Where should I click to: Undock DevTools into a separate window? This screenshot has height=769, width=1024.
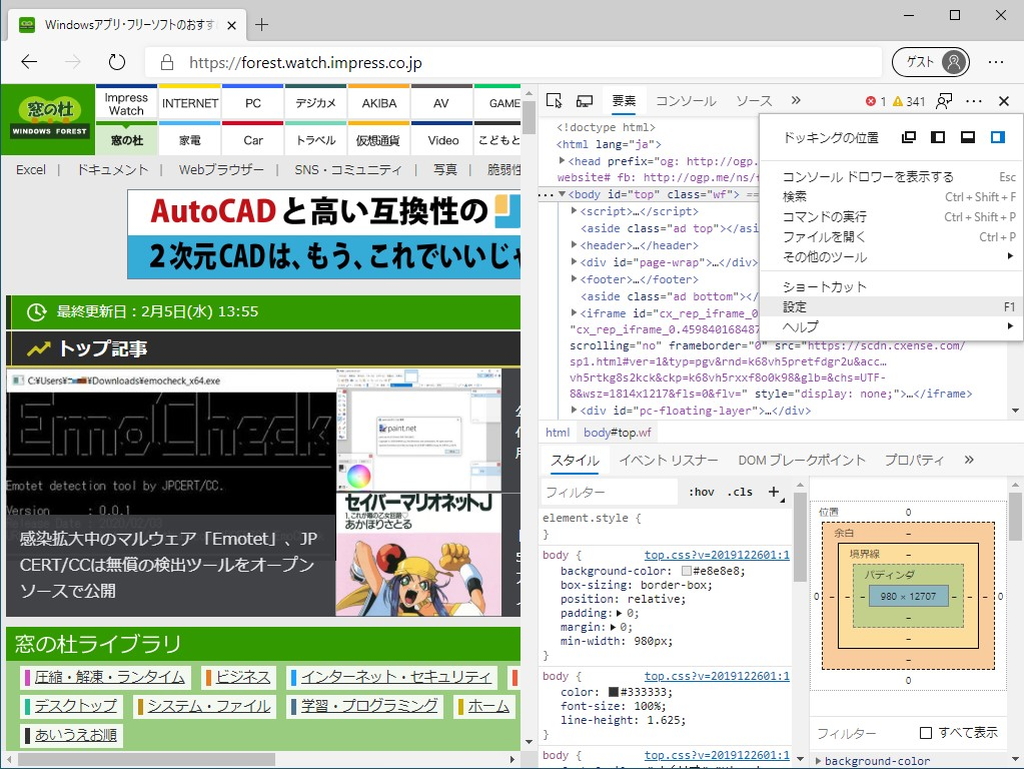click(x=908, y=138)
